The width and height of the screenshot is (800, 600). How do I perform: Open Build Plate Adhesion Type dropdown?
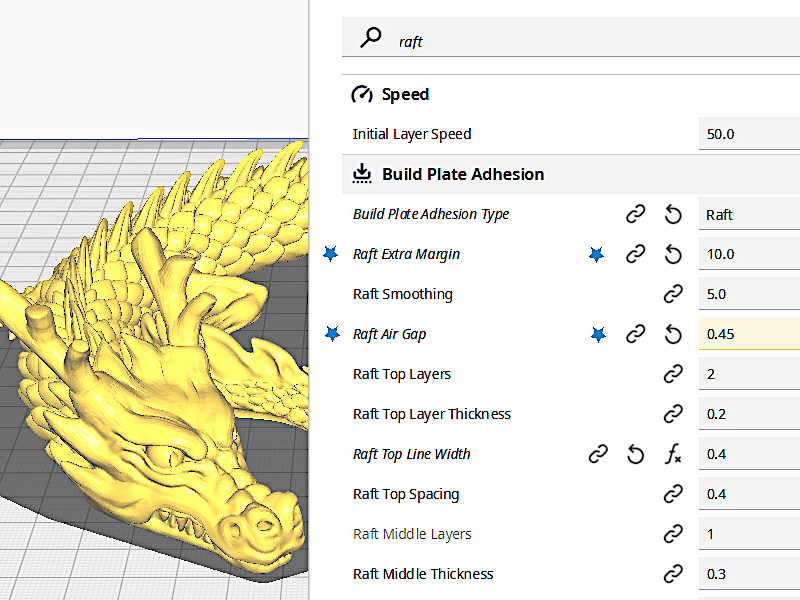tap(749, 214)
